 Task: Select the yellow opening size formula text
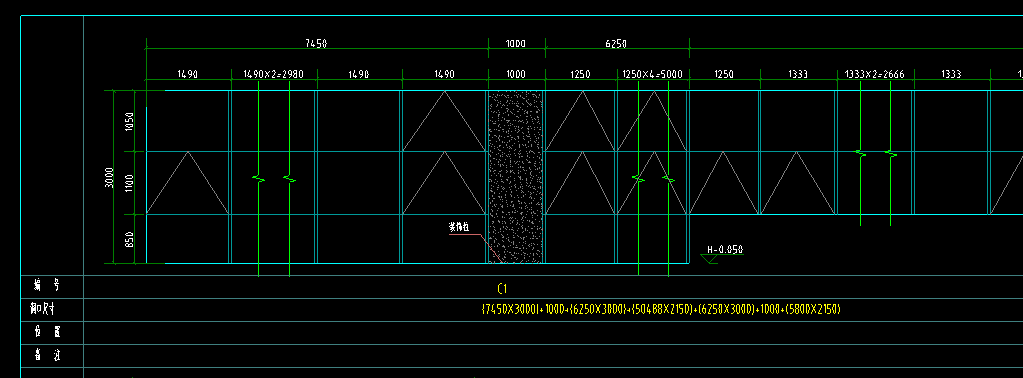pos(660,309)
